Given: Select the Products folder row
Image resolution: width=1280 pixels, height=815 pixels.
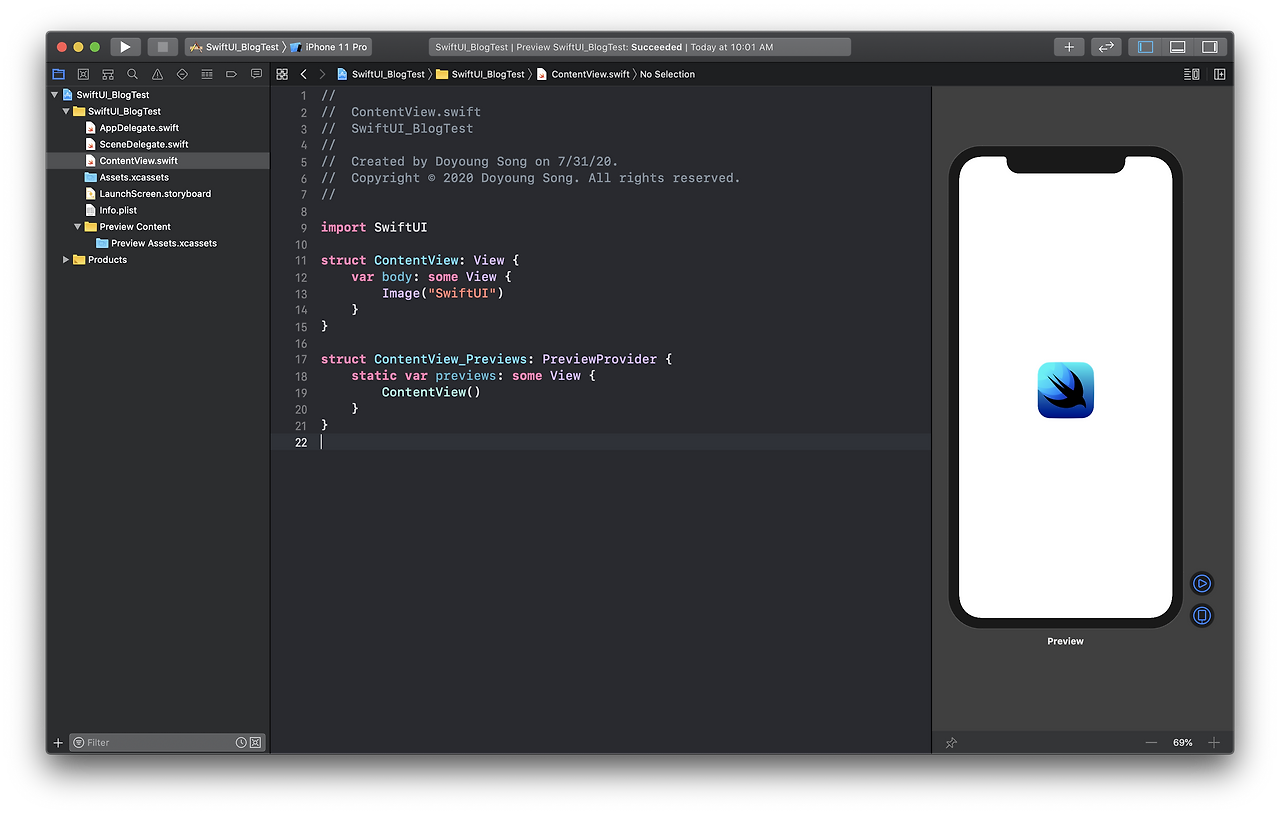Looking at the screenshot, I should click(159, 260).
